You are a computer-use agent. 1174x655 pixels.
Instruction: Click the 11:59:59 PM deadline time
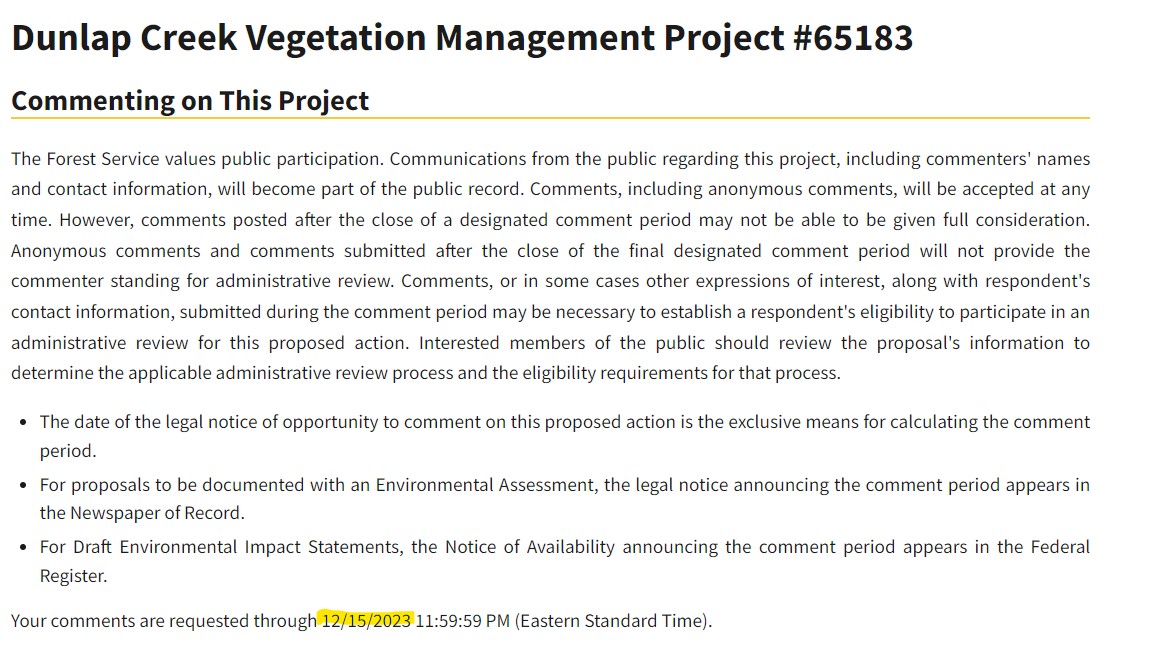[x=463, y=621]
